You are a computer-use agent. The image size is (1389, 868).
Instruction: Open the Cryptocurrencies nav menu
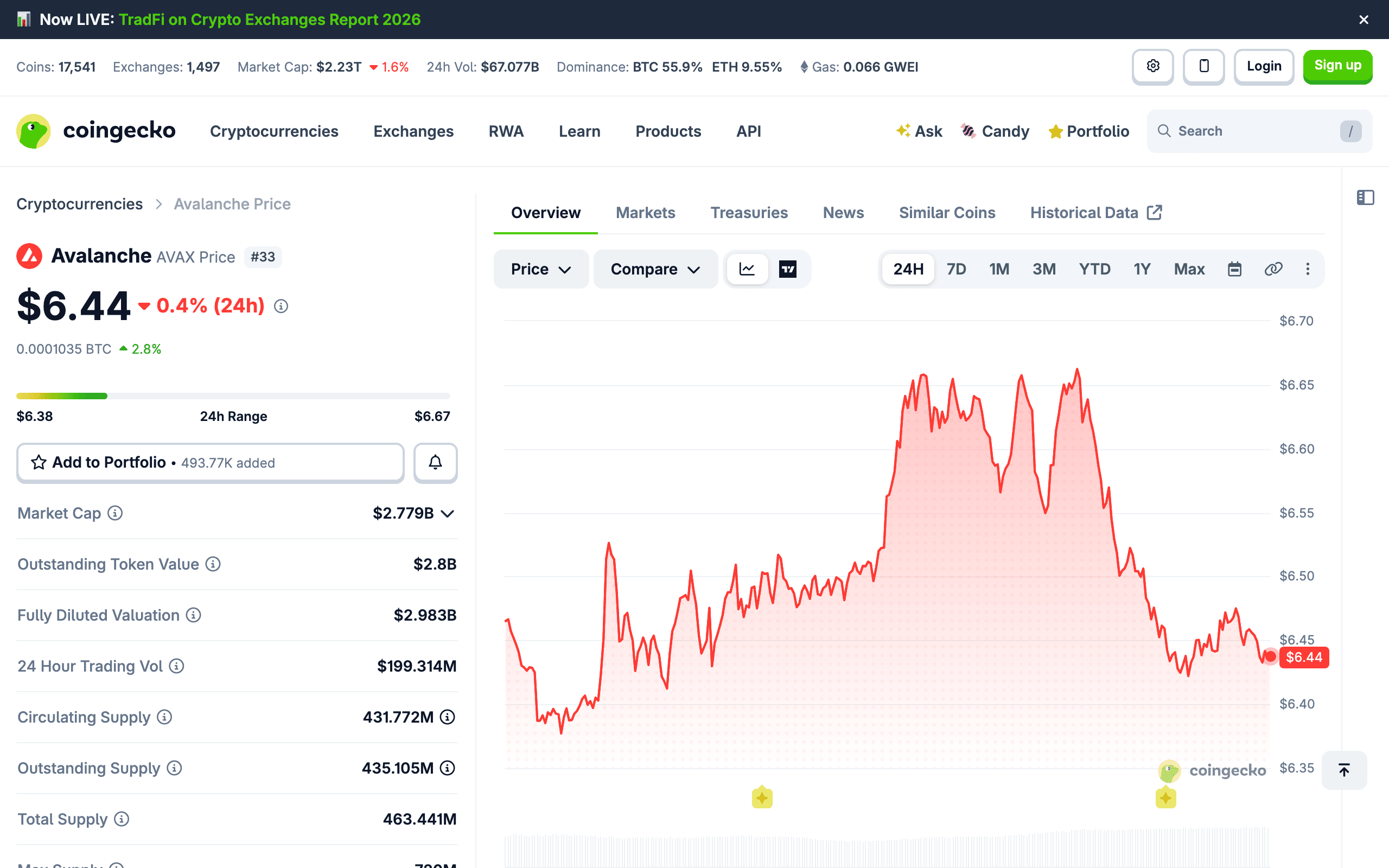click(274, 131)
